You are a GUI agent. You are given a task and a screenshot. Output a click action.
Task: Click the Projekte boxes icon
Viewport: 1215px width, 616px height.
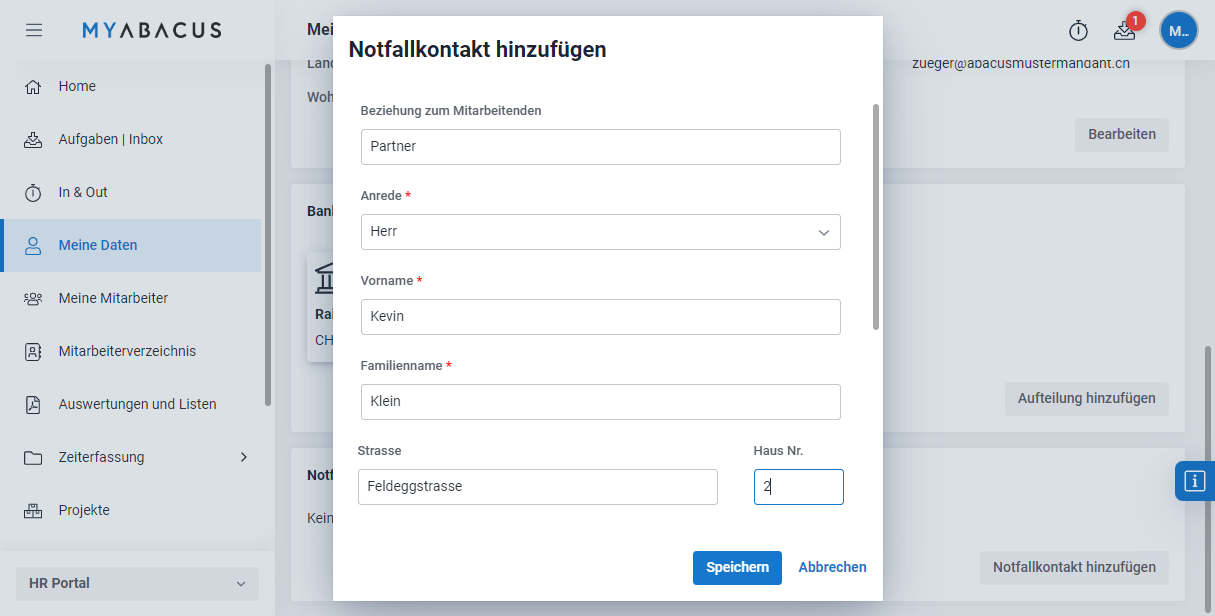[x=33, y=511]
